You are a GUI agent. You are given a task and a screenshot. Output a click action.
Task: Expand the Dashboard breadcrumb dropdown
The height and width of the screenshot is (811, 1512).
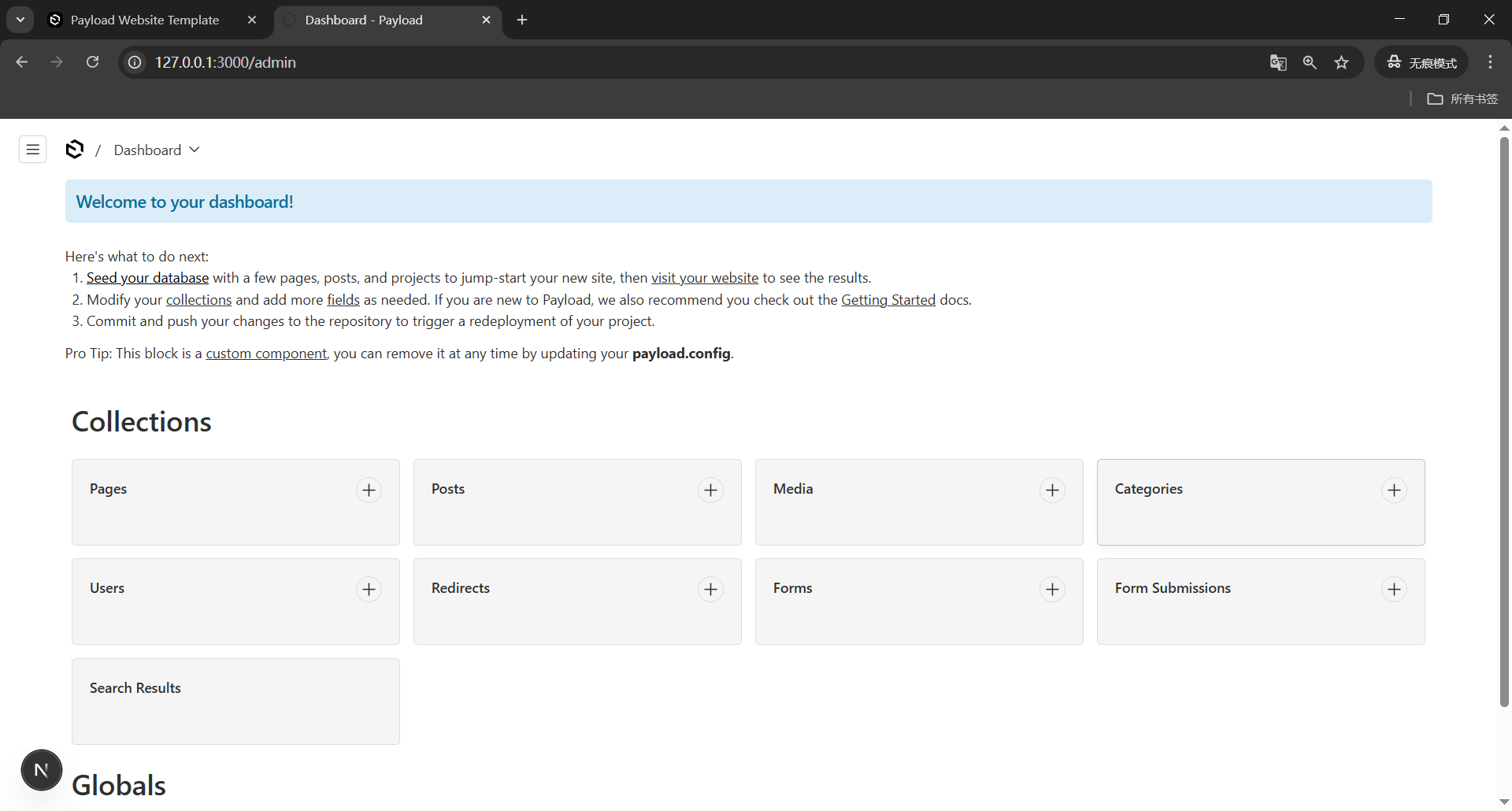click(195, 150)
